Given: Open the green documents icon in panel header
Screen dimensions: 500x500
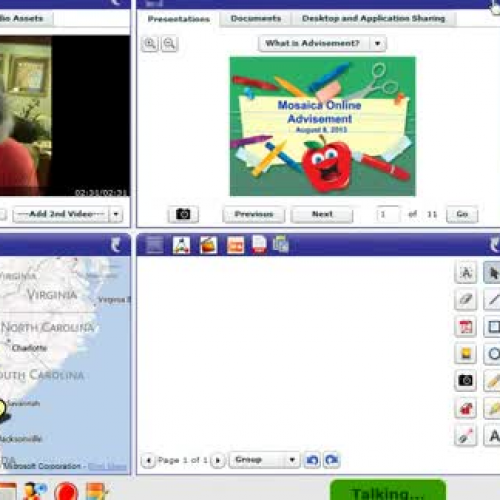Looking at the screenshot, I should pyautogui.click(x=281, y=245).
